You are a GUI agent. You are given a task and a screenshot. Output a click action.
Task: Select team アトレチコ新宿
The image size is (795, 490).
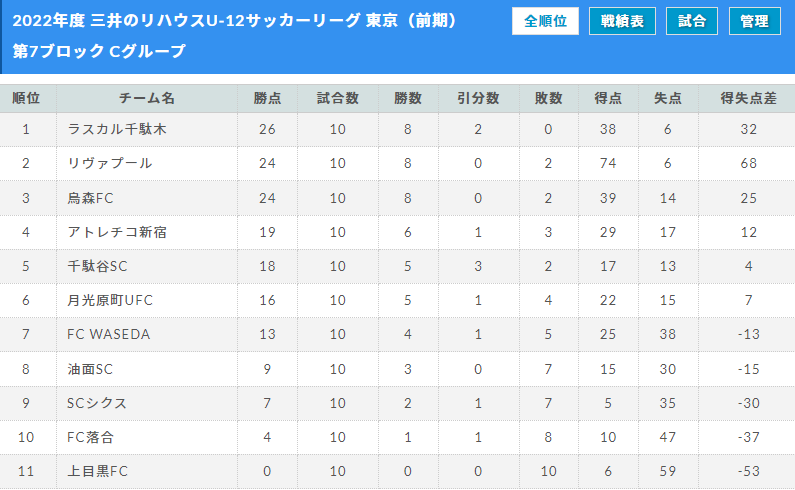(117, 232)
